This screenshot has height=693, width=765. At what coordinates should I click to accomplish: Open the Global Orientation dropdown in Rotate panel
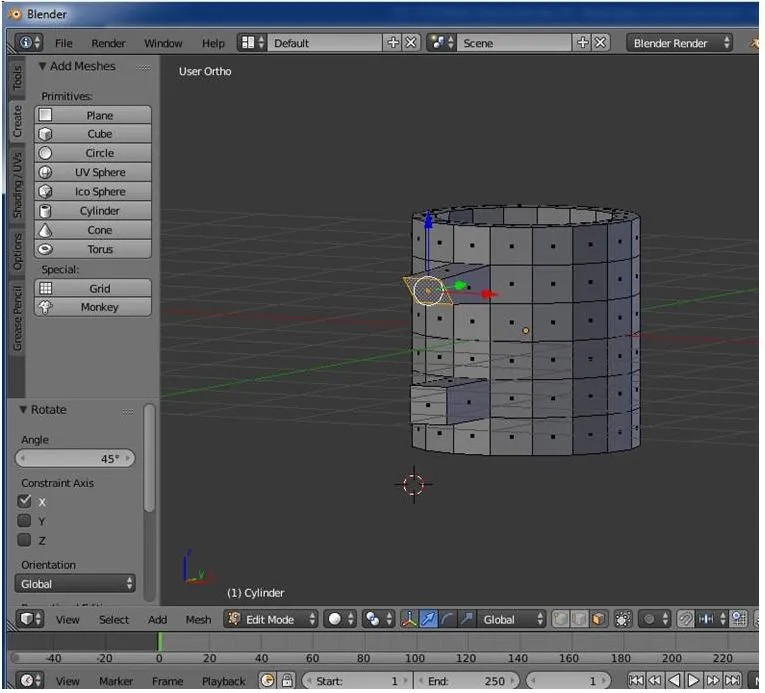[x=75, y=584]
